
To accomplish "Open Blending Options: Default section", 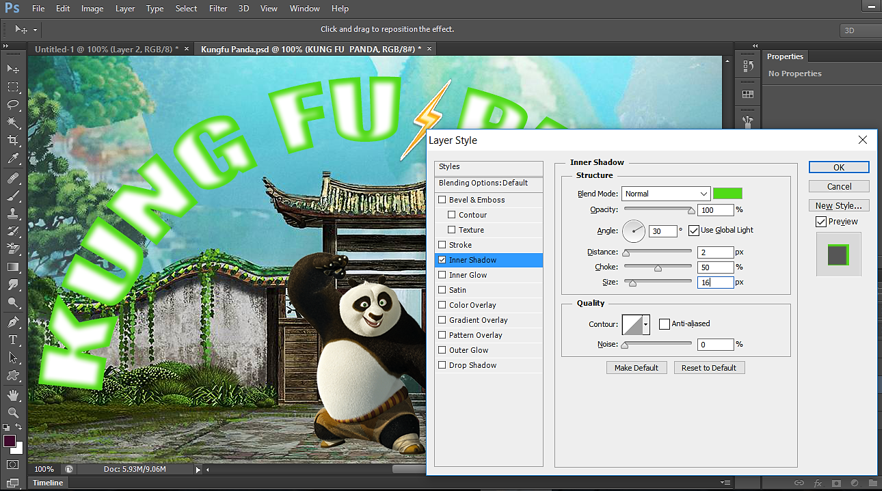I will [489, 183].
